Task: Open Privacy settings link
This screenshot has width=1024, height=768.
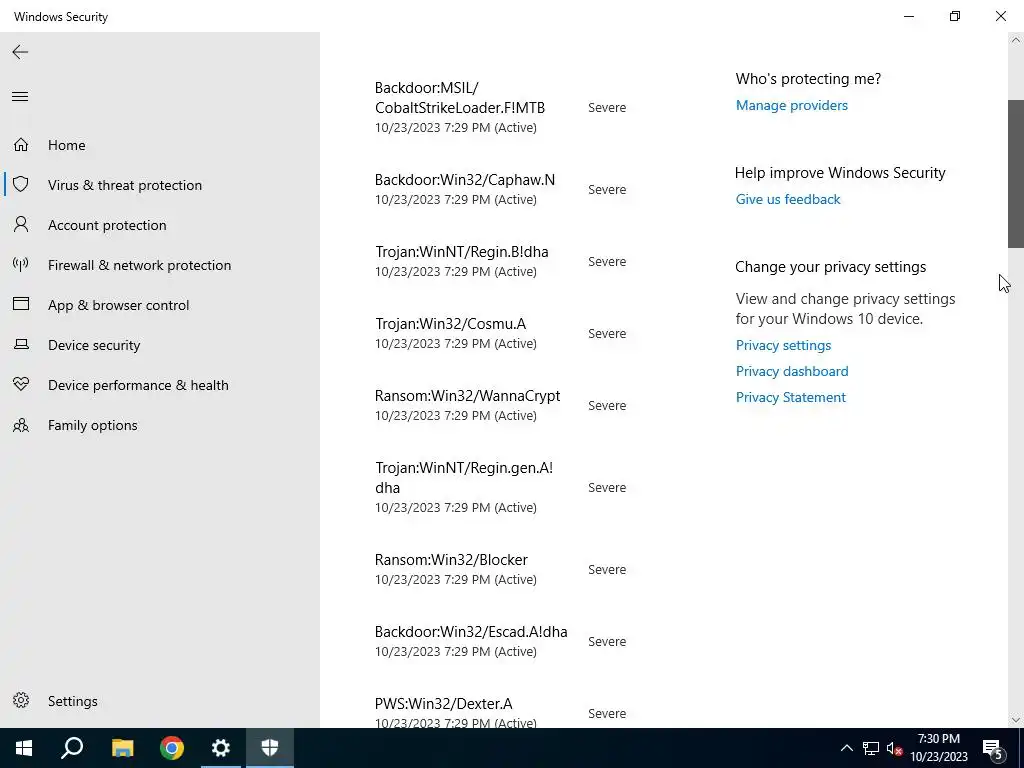Action: pos(783,345)
